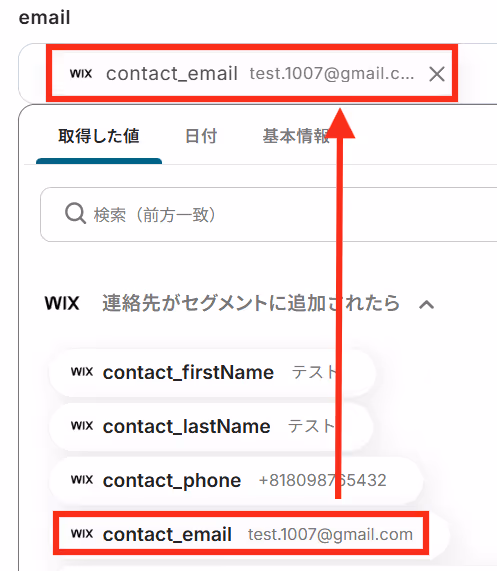Click the search magnifier icon
The image size is (497, 571).
[75, 213]
